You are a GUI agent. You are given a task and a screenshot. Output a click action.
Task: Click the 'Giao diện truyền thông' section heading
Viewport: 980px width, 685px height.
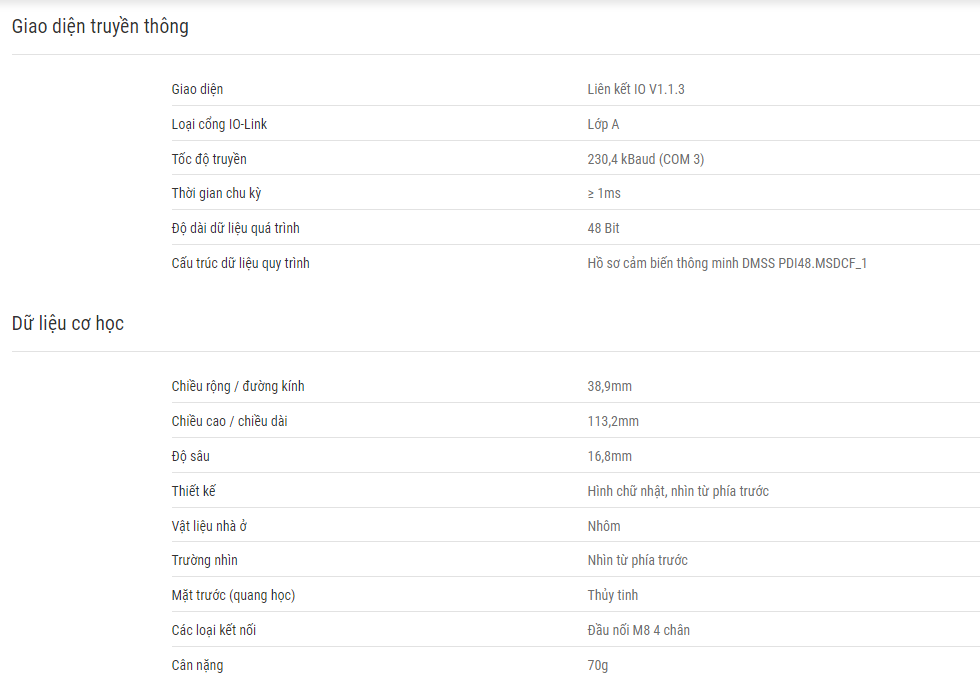pos(100,26)
